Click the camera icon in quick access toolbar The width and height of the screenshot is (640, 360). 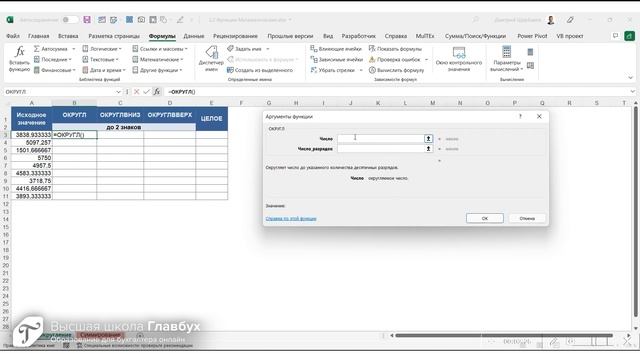tap(141, 20)
